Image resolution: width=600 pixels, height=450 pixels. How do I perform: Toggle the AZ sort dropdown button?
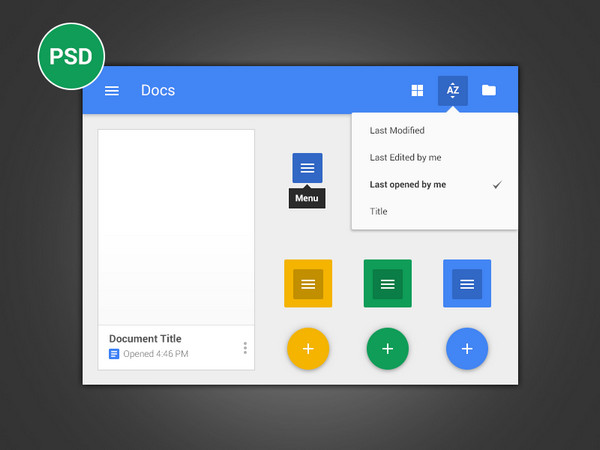453,91
